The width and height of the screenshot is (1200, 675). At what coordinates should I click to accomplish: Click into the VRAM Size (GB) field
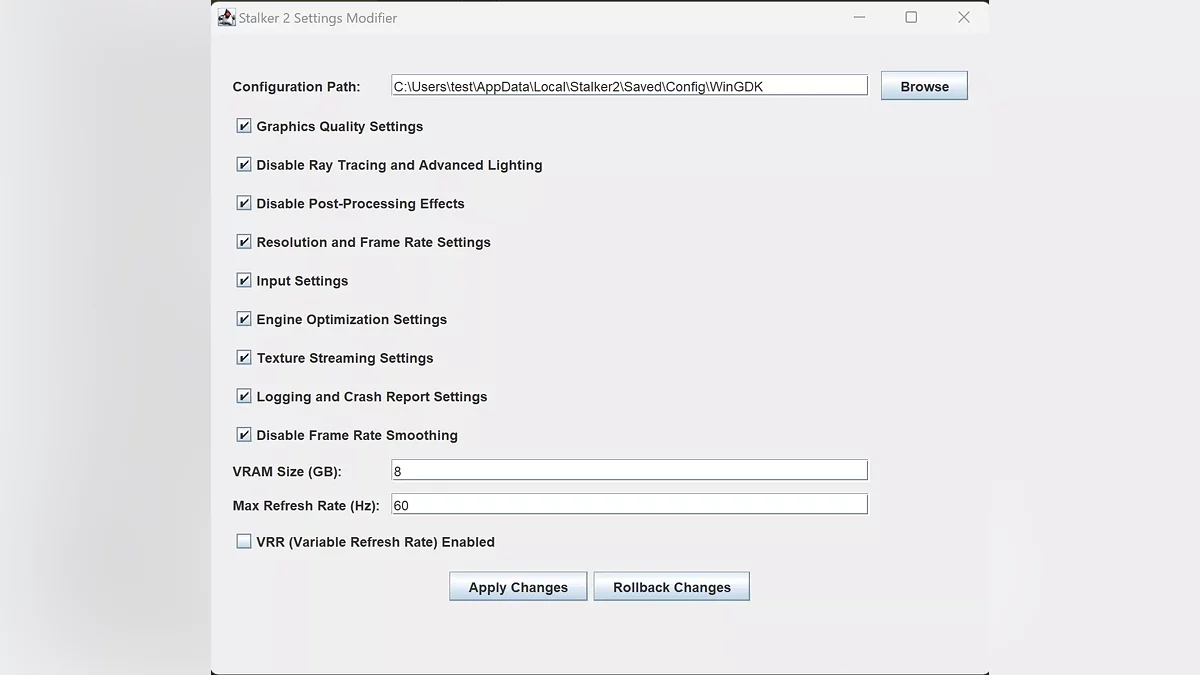pyautogui.click(x=629, y=471)
